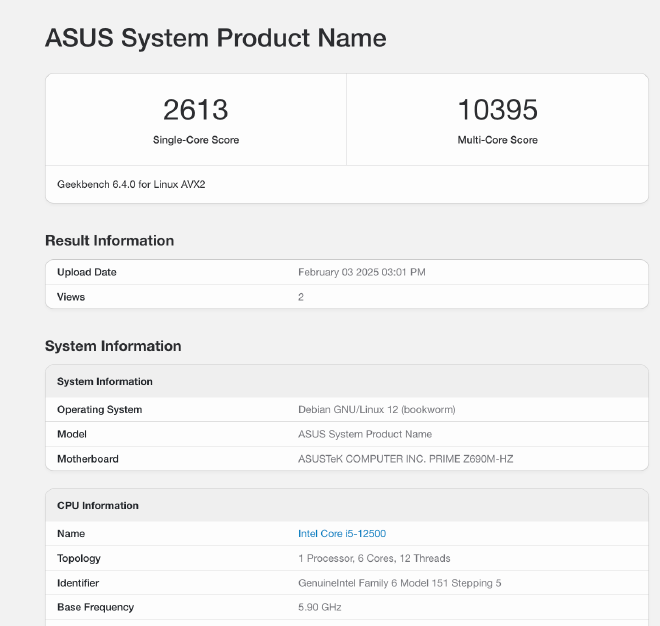This screenshot has width=660, height=626.
Task: Click the ASUS System Product Name heading
Action: (216, 38)
